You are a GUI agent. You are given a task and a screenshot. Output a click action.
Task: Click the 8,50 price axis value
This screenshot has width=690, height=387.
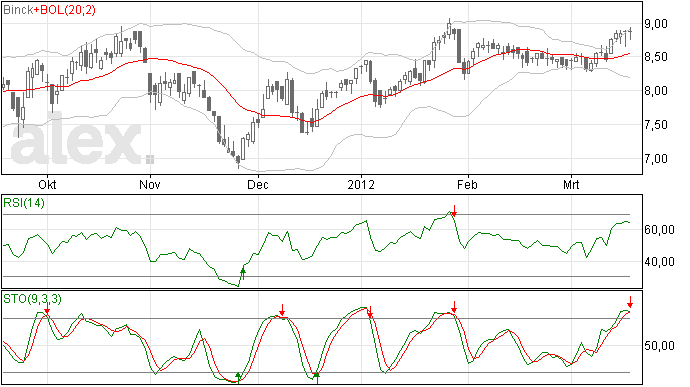tap(656, 57)
